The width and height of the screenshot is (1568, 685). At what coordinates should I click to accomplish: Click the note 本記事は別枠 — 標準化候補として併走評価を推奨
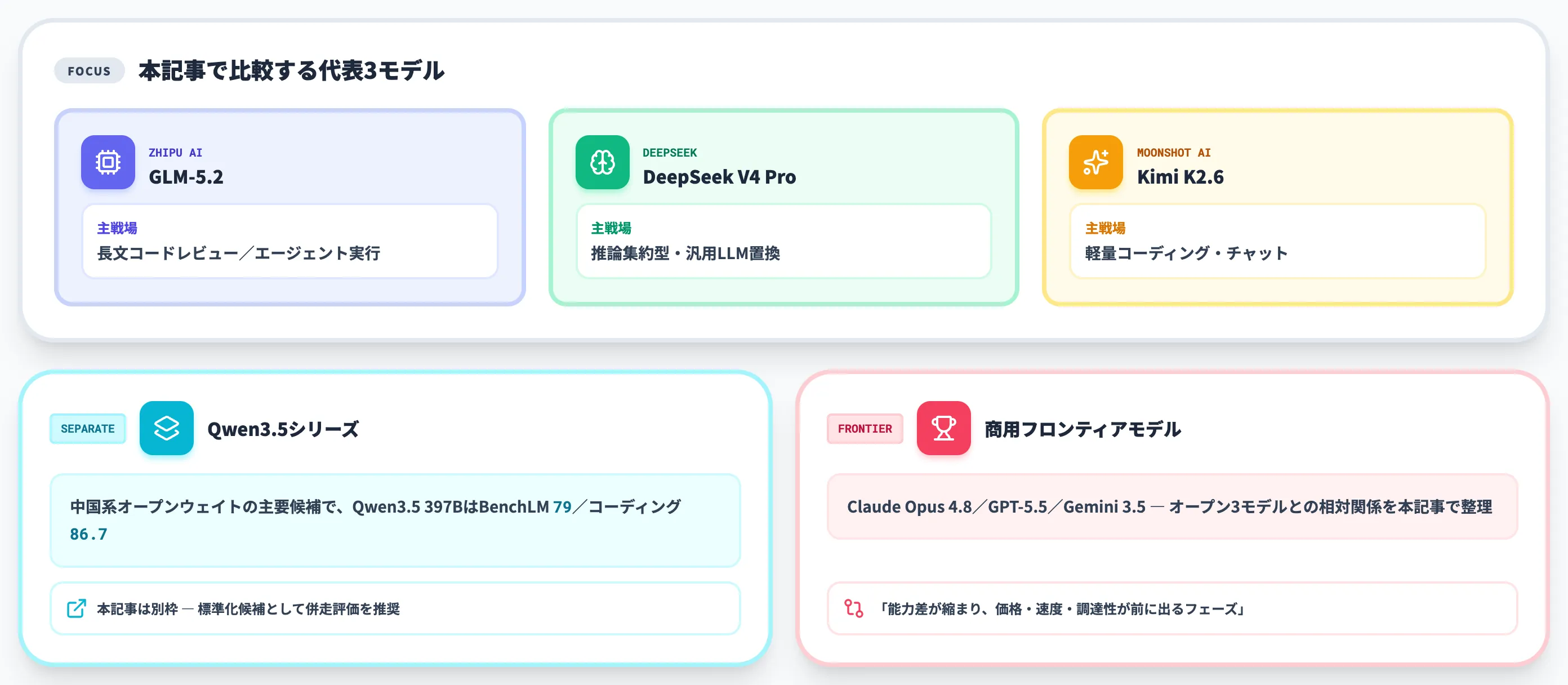(248, 609)
